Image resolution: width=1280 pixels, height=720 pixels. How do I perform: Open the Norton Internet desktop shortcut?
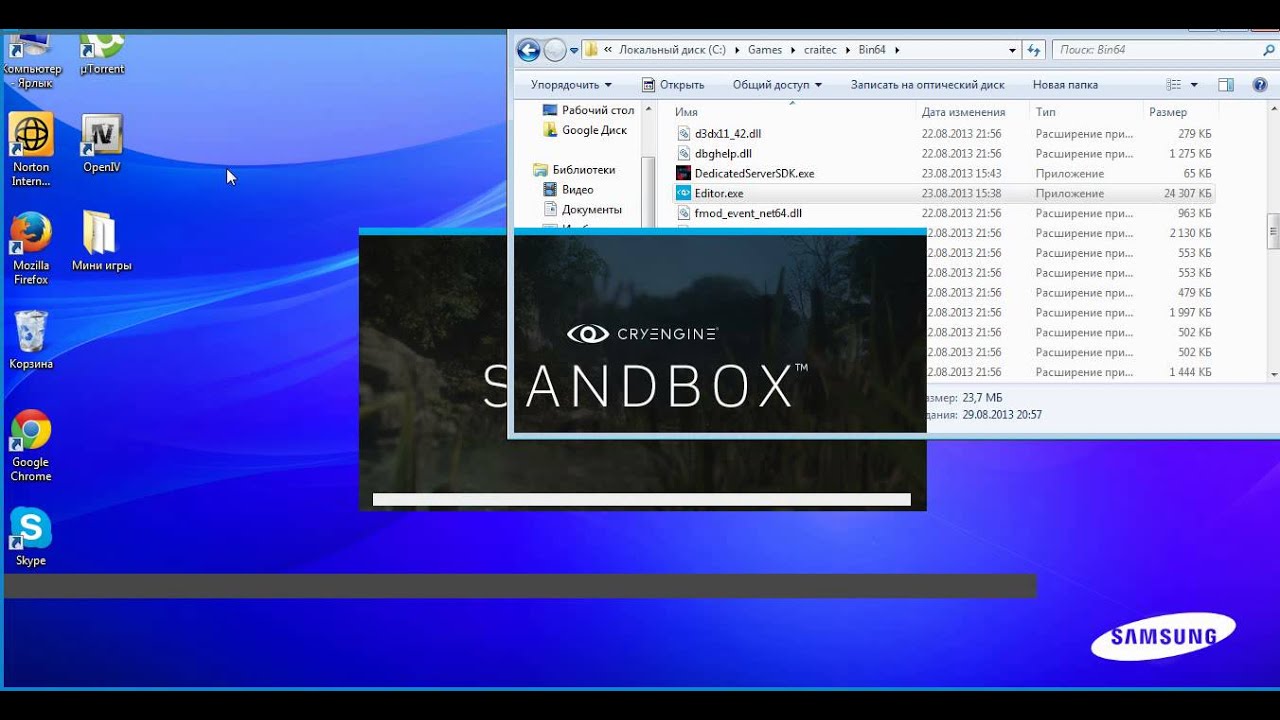point(31,150)
